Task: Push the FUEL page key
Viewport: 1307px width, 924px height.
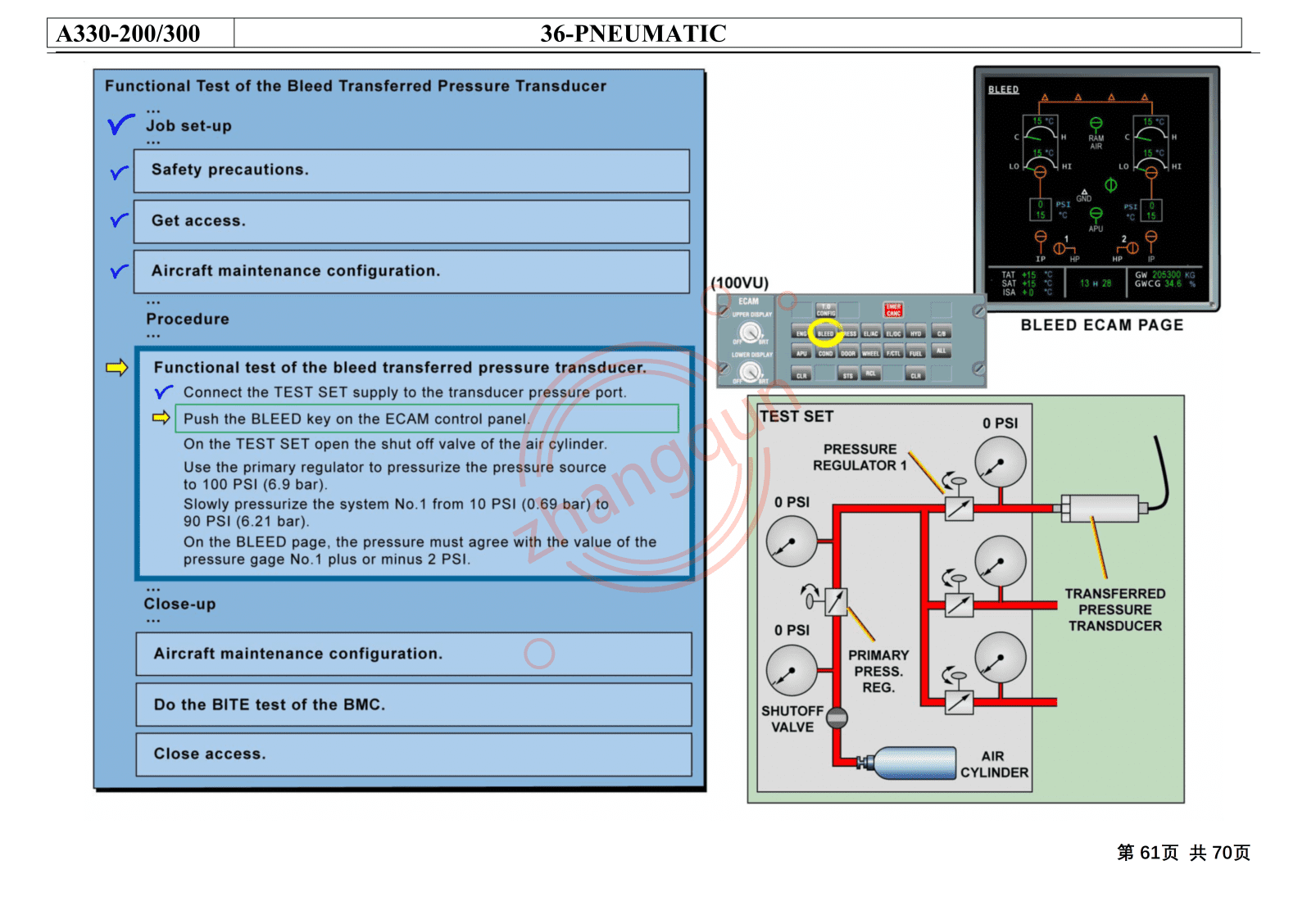Action: click(x=915, y=351)
